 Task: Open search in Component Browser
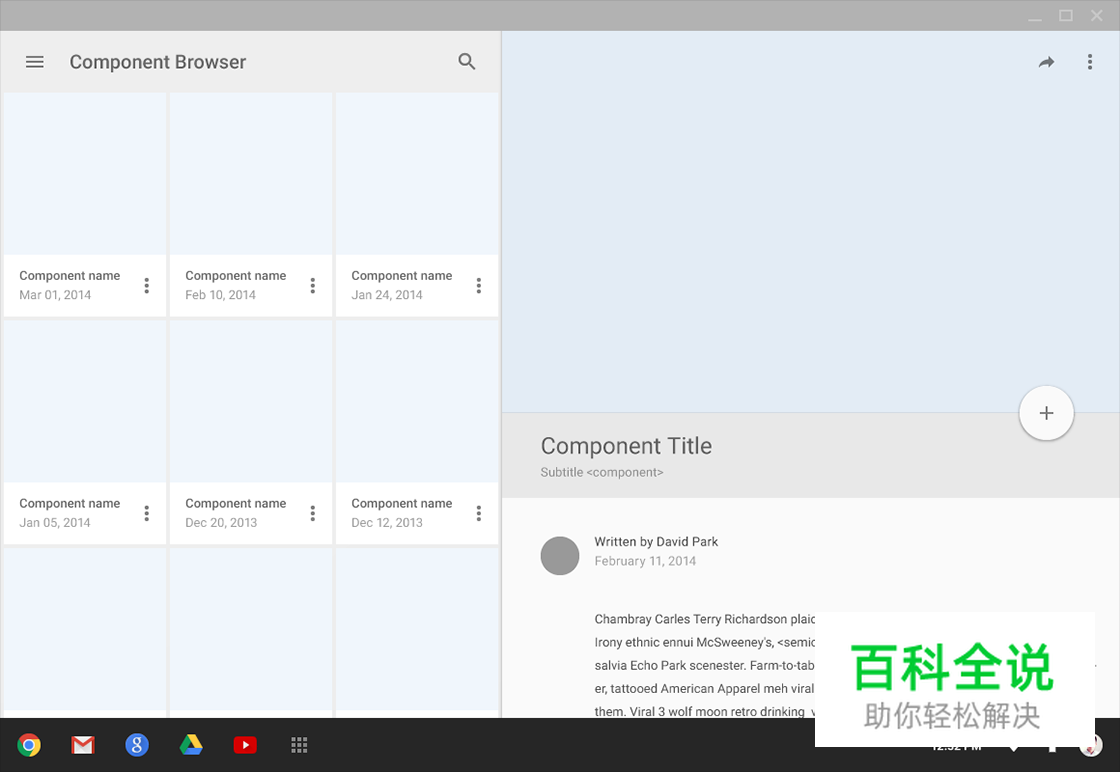467,61
